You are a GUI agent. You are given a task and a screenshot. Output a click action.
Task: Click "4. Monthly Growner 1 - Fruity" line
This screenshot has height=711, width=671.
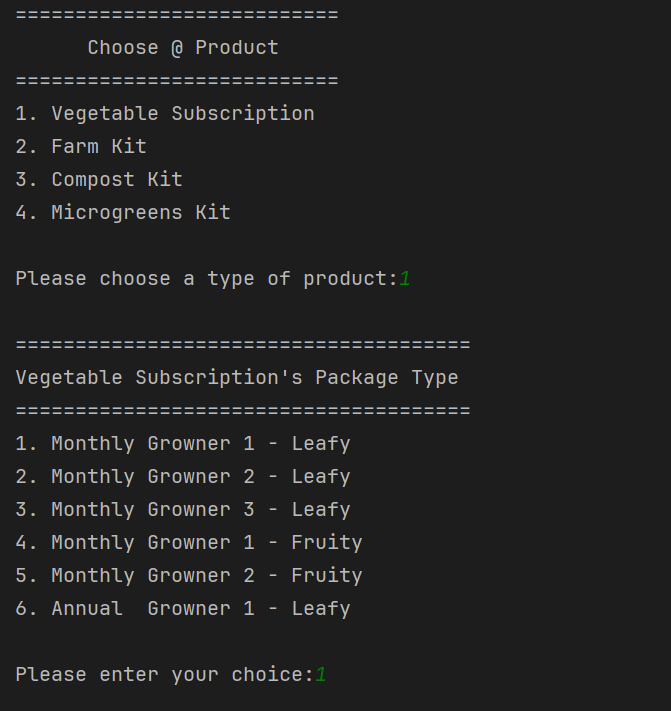189,543
